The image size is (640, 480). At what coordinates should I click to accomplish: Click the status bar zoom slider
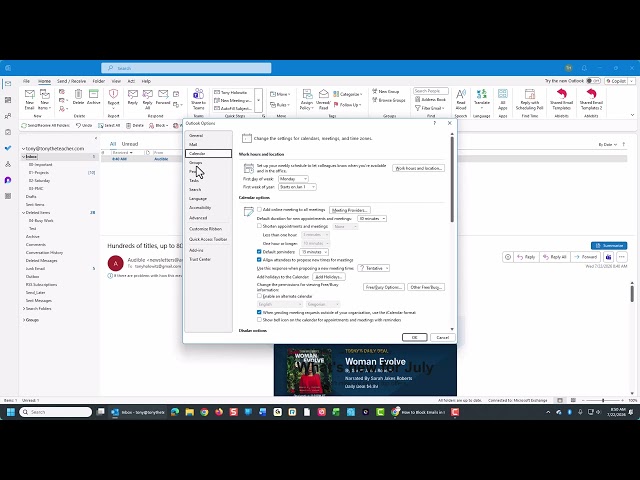coord(602,400)
